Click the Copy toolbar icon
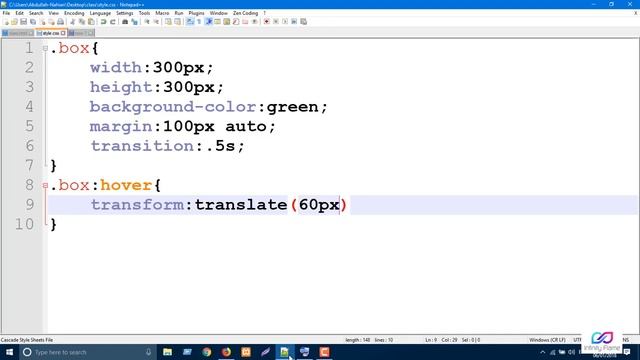This screenshot has width=640, height=360. (82, 22)
